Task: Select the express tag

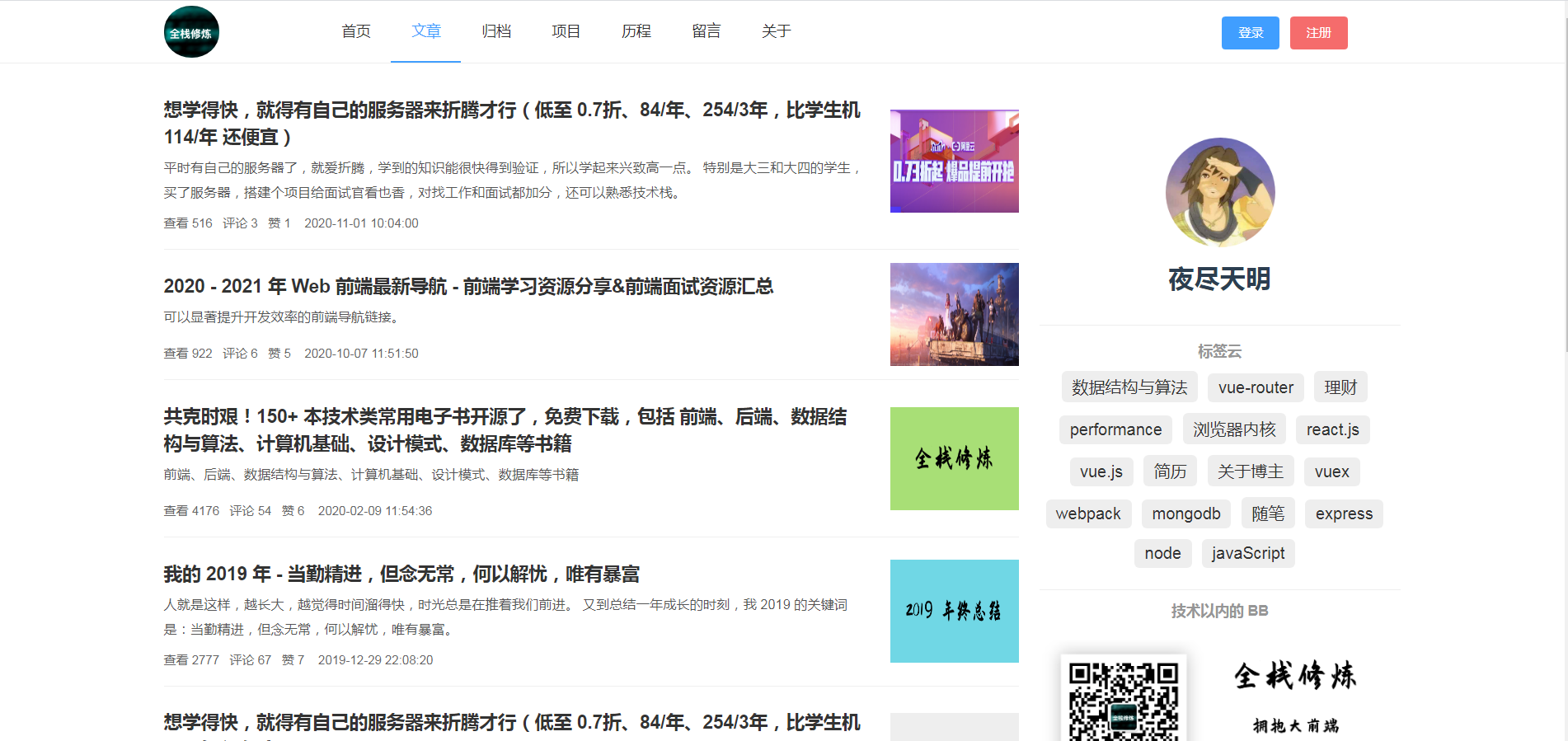Action: 1344,514
